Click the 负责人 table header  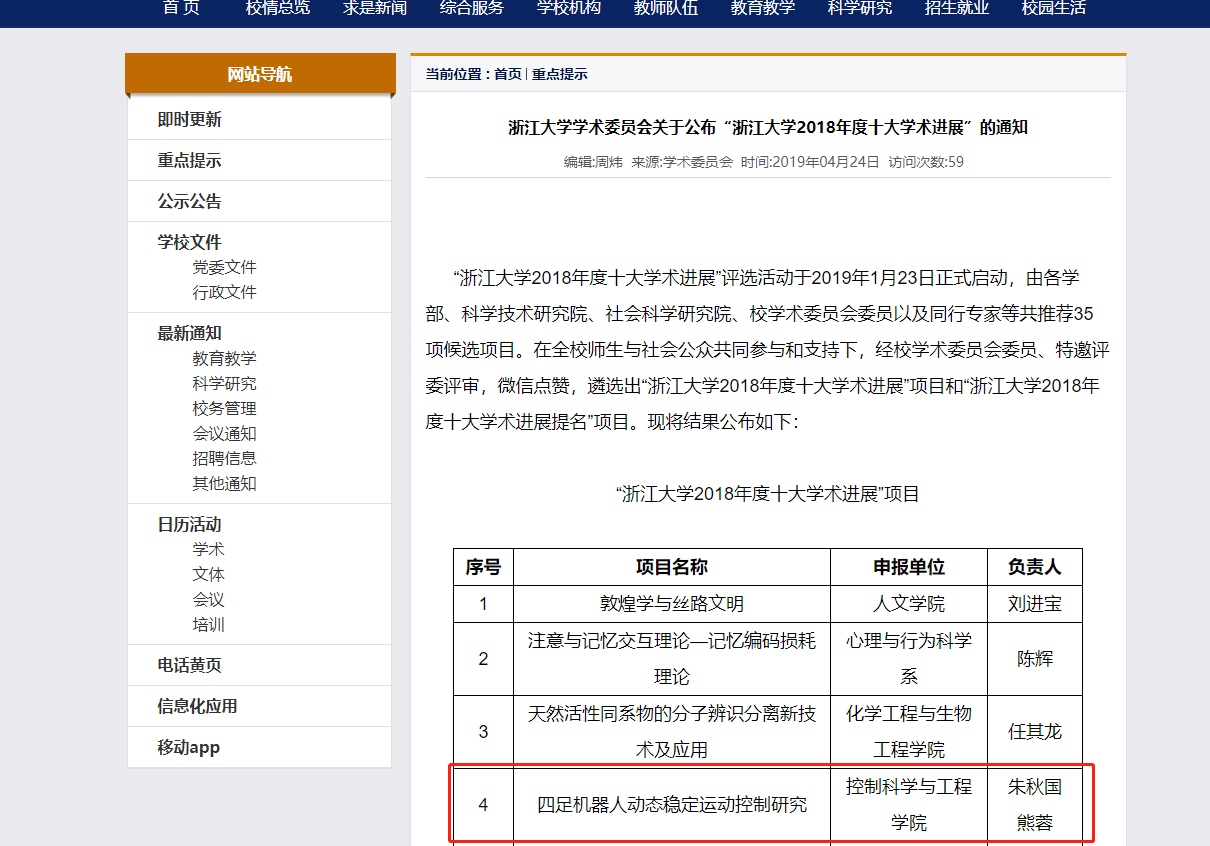(1035, 567)
